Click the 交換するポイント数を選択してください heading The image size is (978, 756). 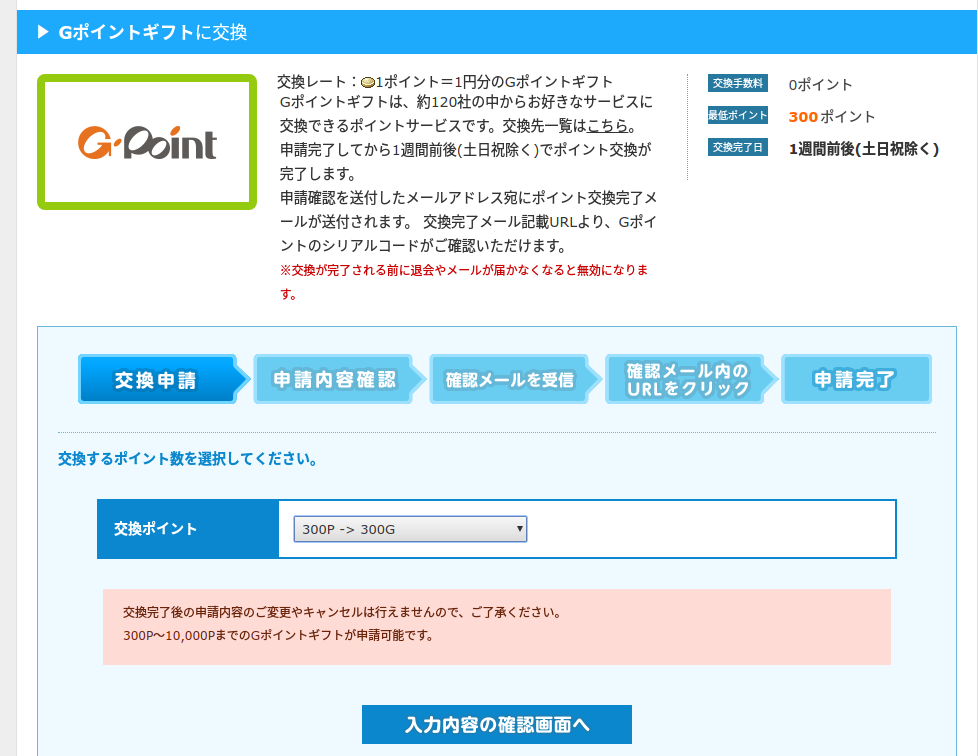coord(188,459)
